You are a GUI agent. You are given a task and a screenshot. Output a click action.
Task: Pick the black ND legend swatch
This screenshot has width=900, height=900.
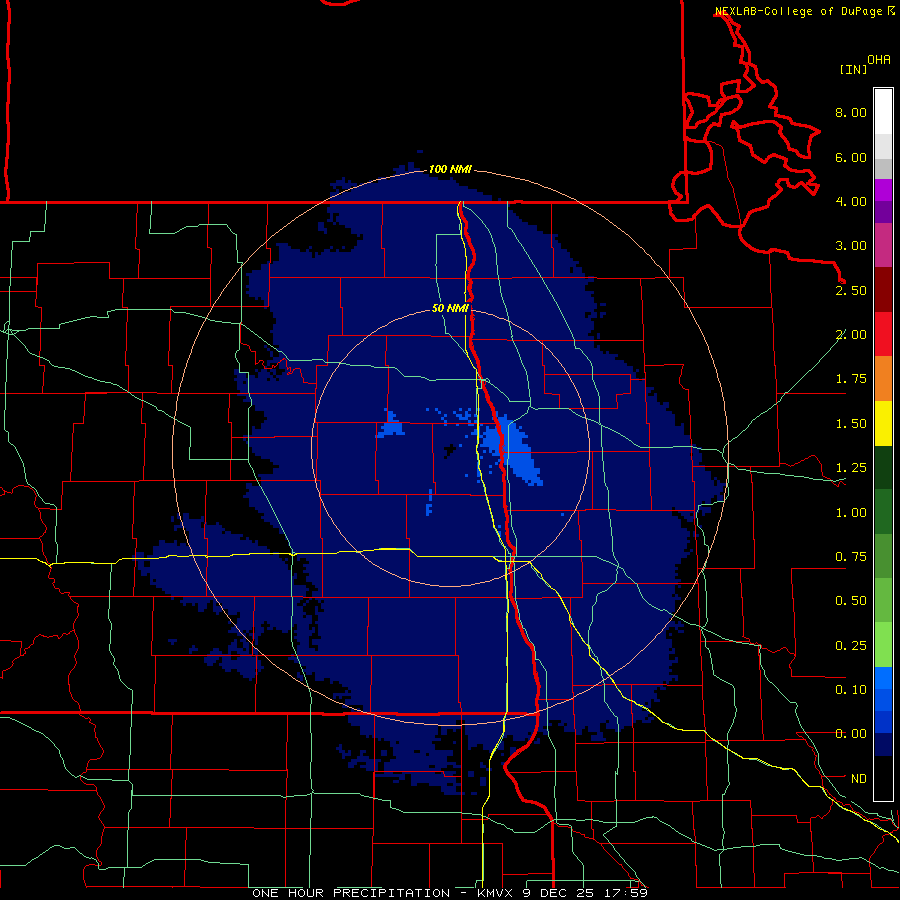pos(883,778)
